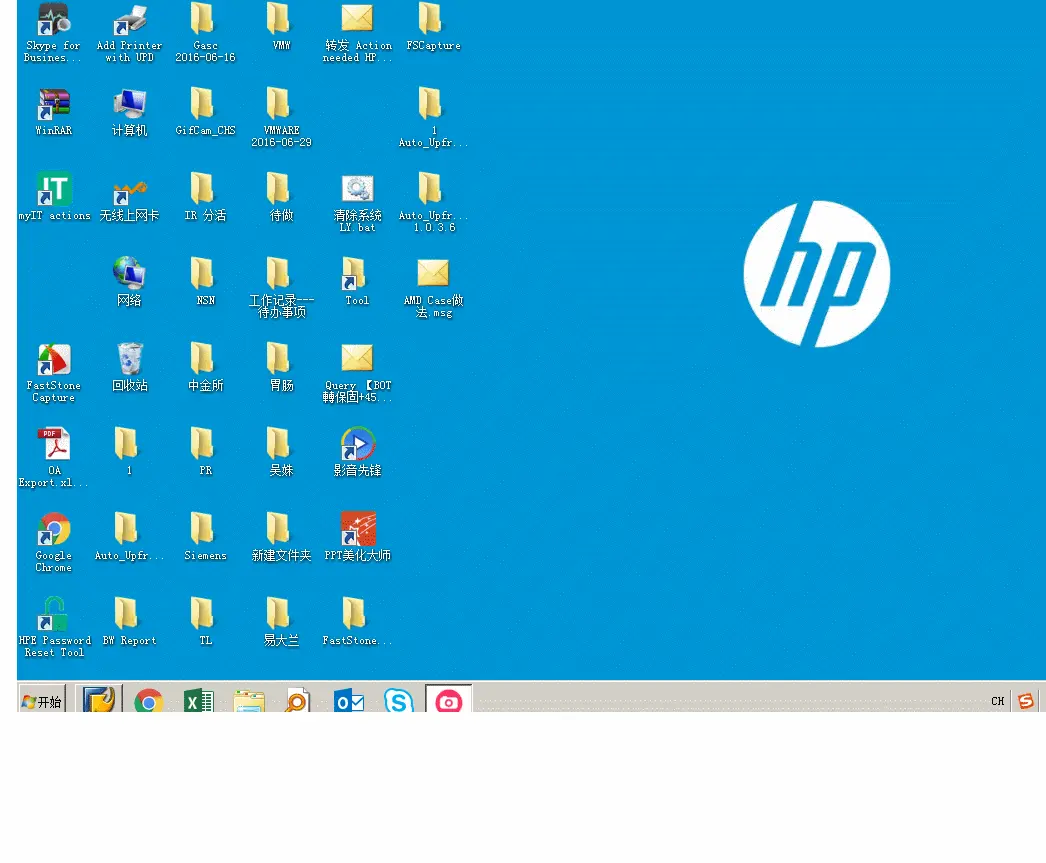The height and width of the screenshot is (863, 1046).
Task: Open Add Printer with UPD shortcut
Action: point(129,32)
